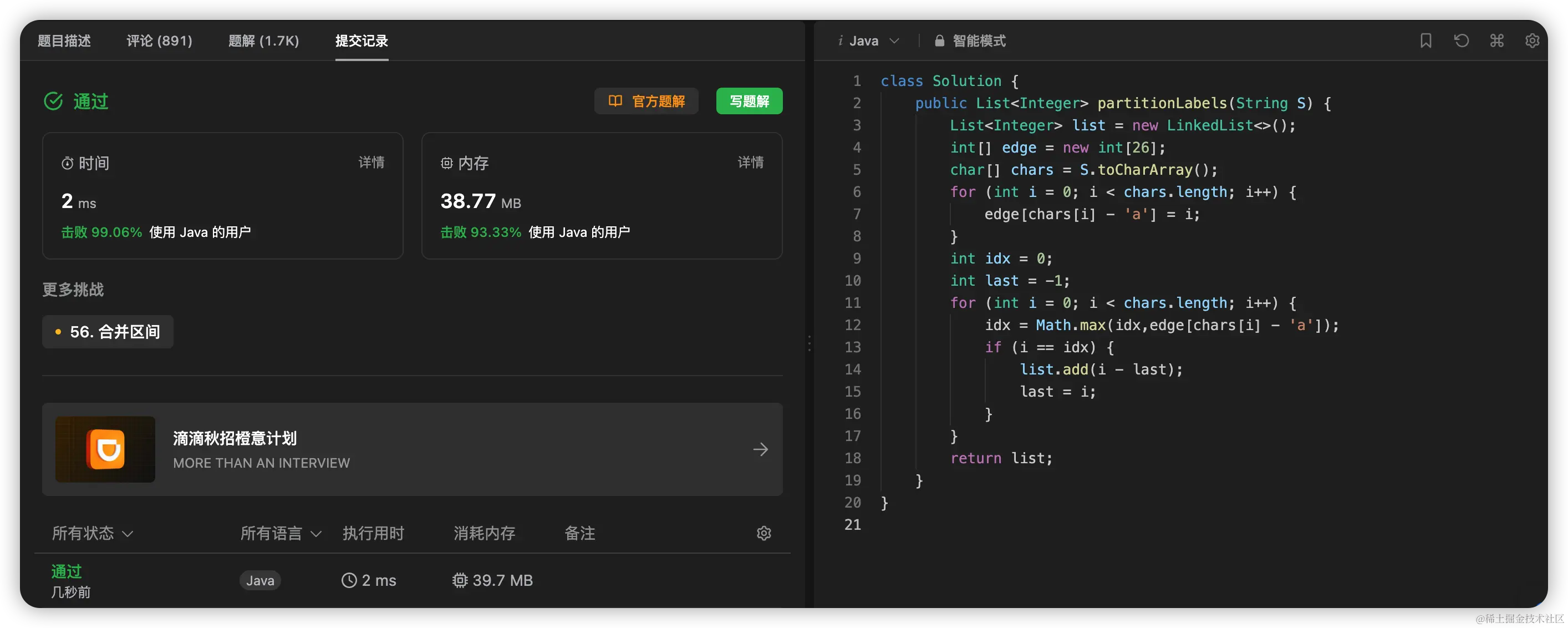Click the 消耗内存 column header
The image size is (1568, 628).
tap(484, 534)
